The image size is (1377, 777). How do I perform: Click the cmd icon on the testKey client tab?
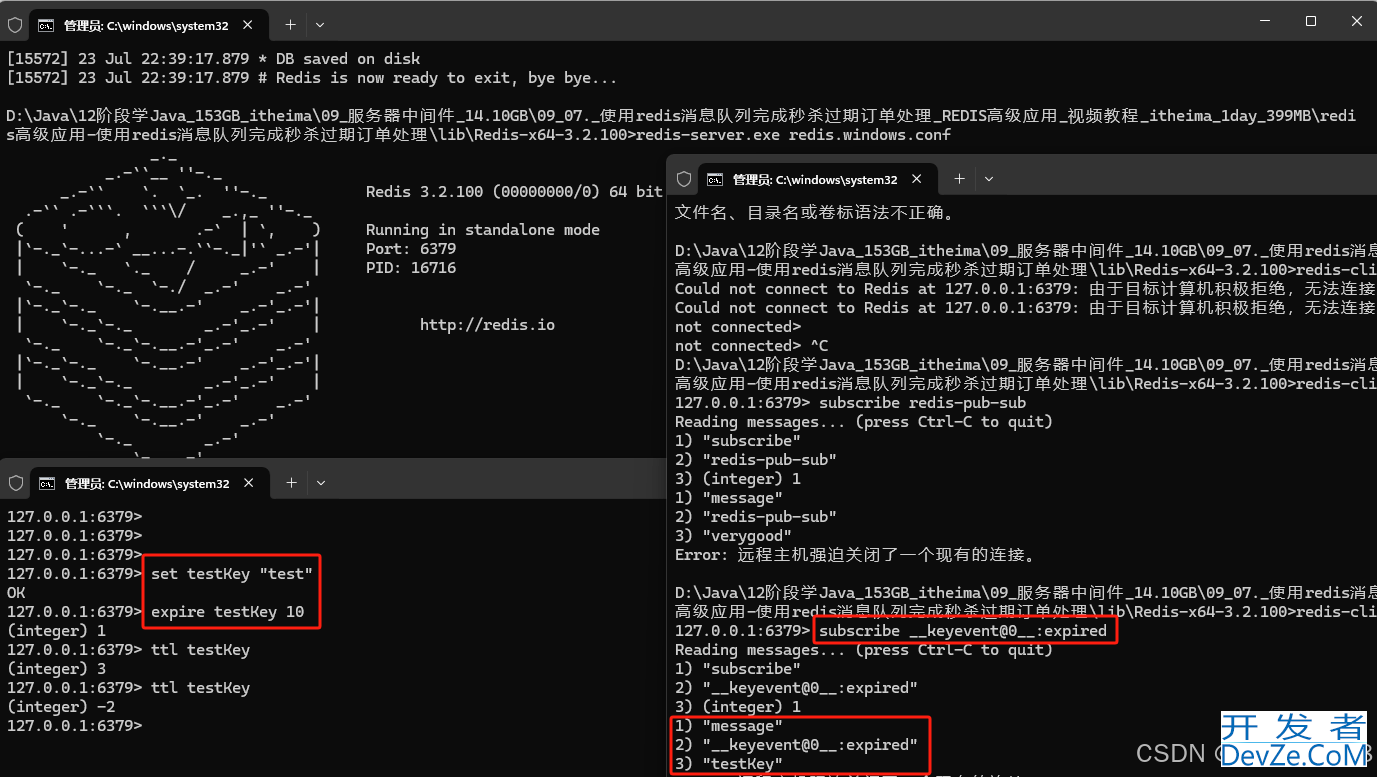click(46, 483)
